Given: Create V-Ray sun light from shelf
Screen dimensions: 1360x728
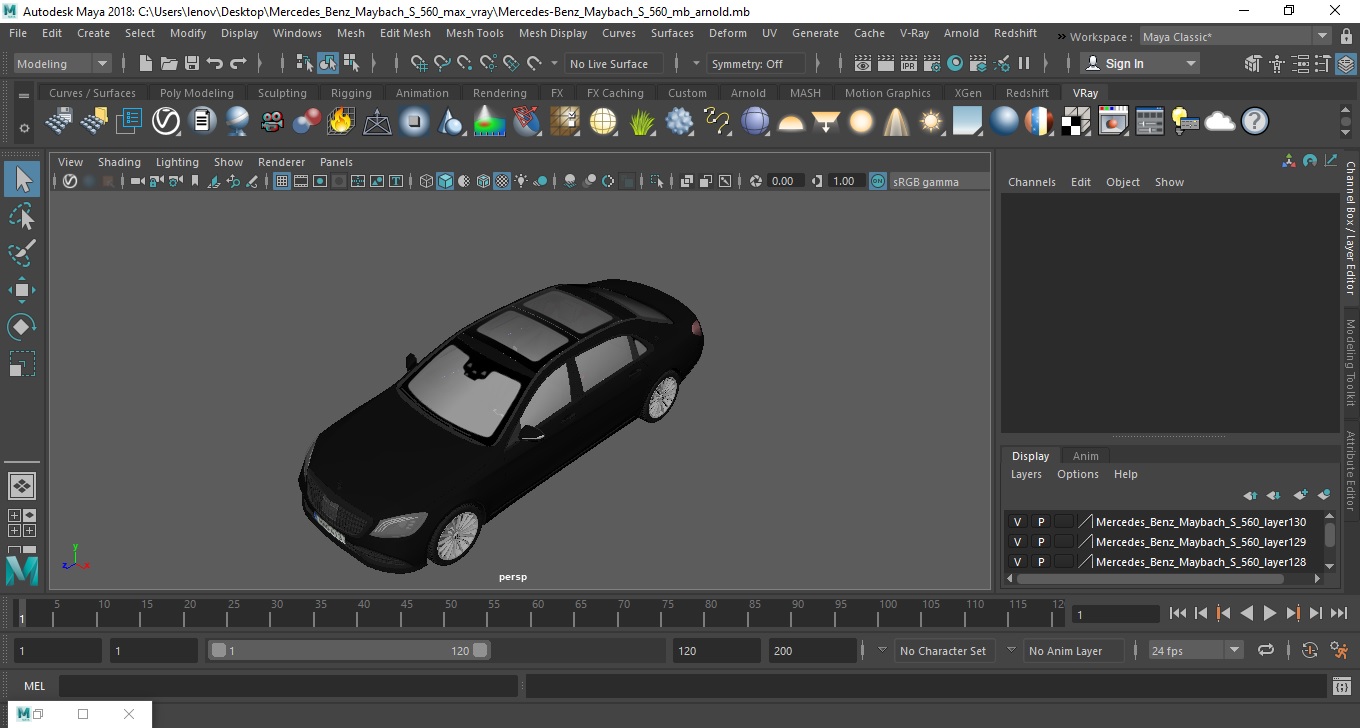Looking at the screenshot, I should click(931, 122).
